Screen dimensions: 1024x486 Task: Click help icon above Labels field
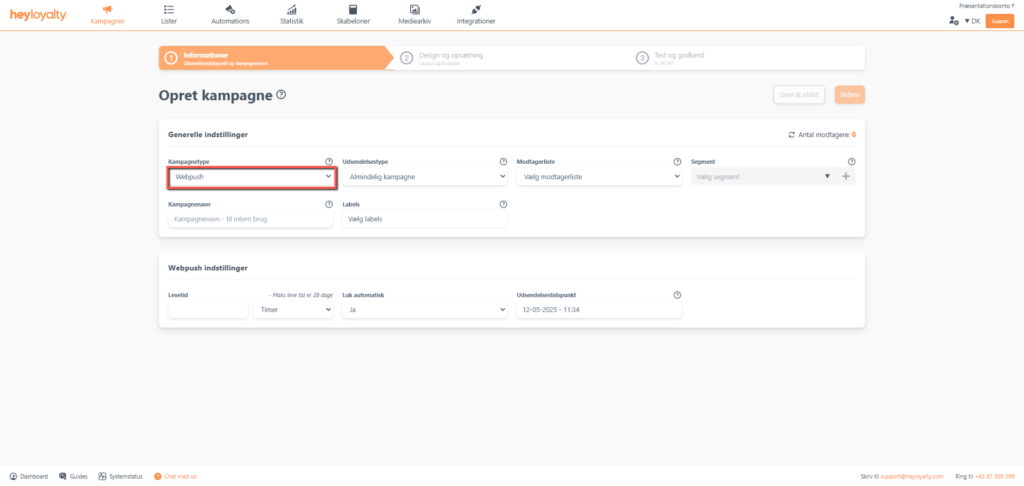[x=503, y=204]
